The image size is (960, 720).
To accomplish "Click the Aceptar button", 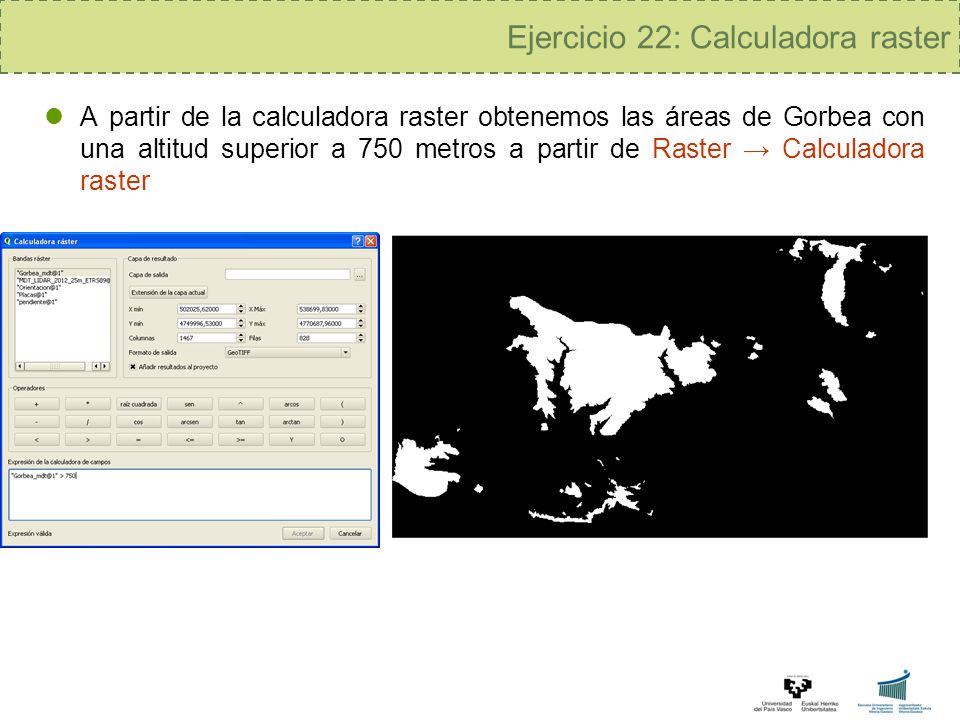I will pyautogui.click(x=303, y=533).
